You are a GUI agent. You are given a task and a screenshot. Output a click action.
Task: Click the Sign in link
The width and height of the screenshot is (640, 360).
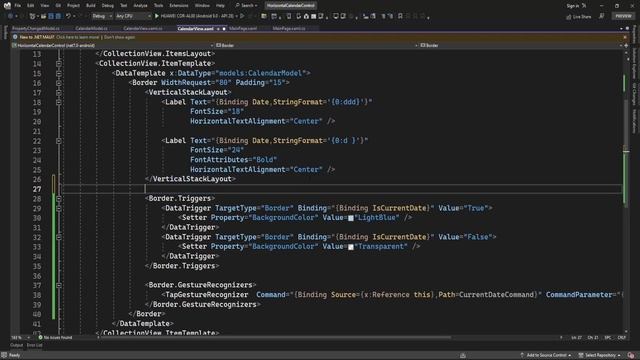pyautogui.click(x=573, y=6)
